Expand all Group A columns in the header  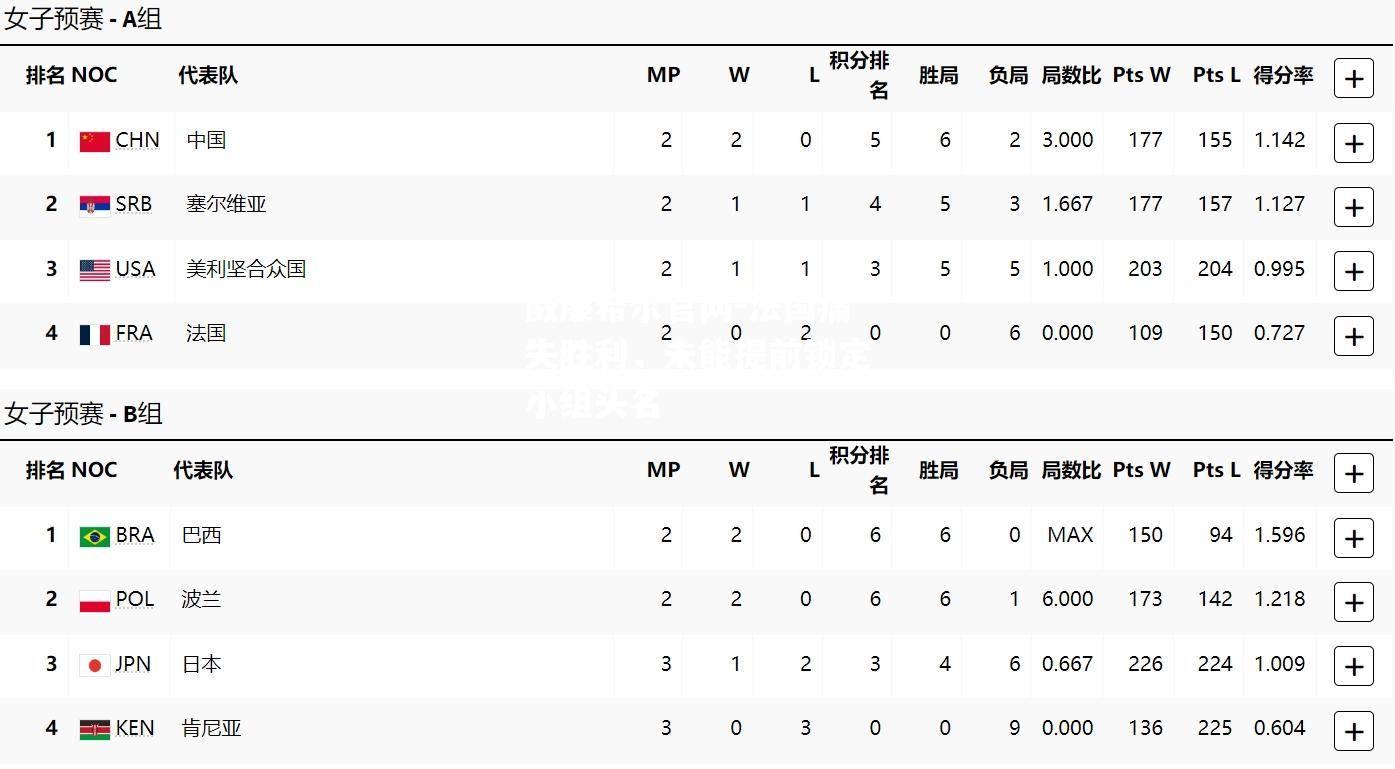point(1353,78)
